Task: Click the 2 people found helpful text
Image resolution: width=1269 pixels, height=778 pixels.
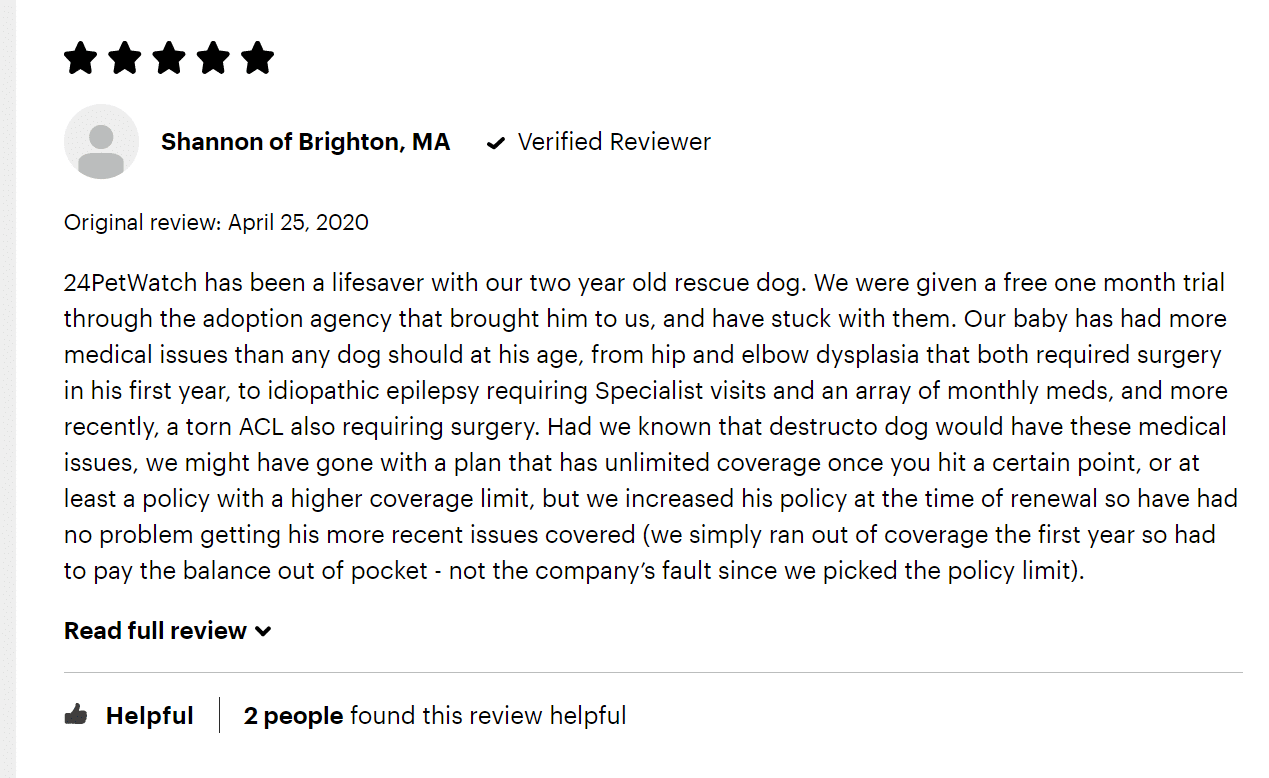Action: tap(435, 716)
